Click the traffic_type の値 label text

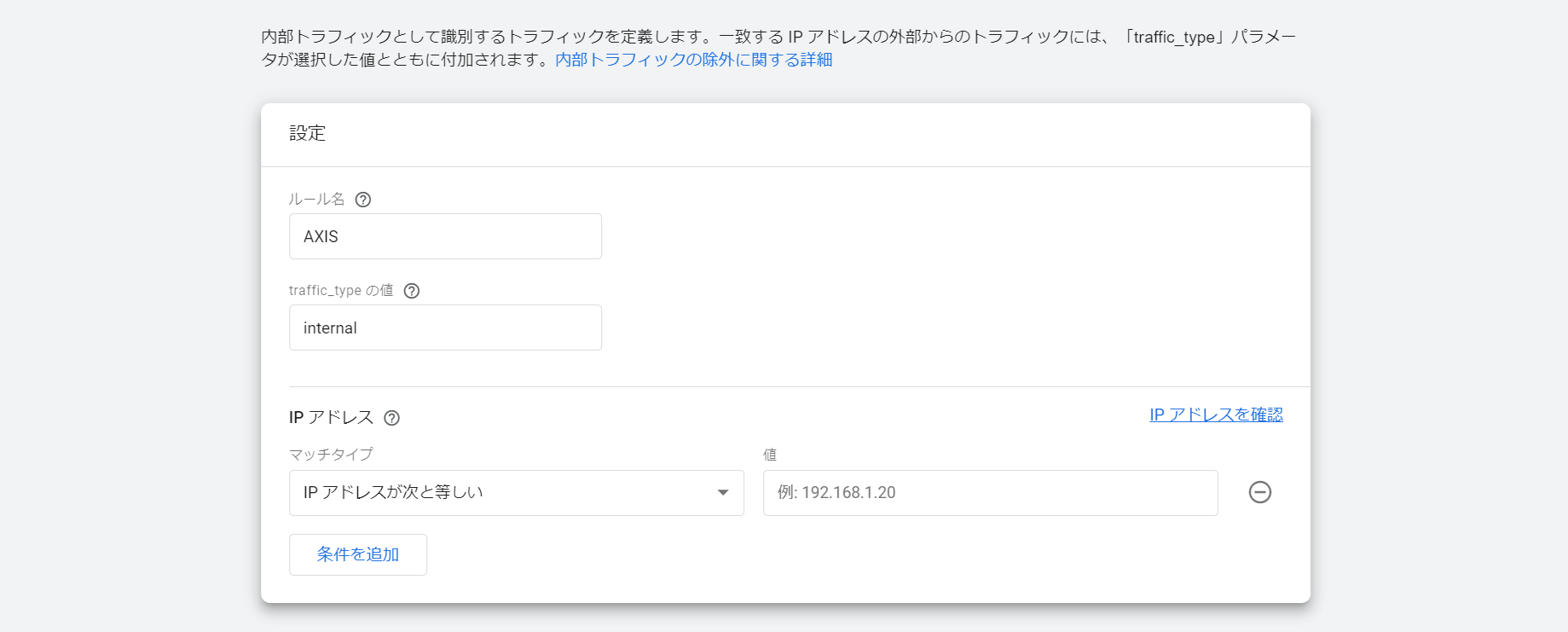click(341, 290)
